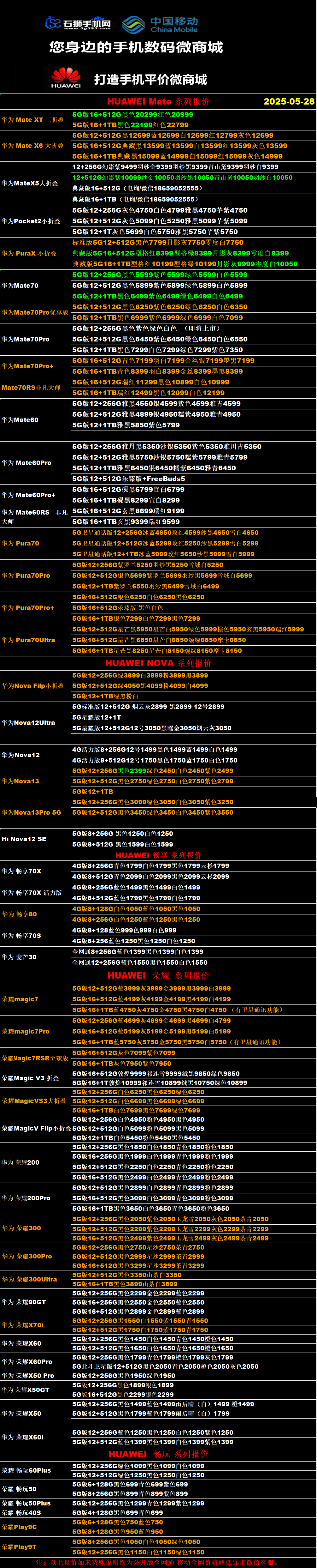Click the 荣耀 畅玩60Plus label

click(x=26, y=1470)
